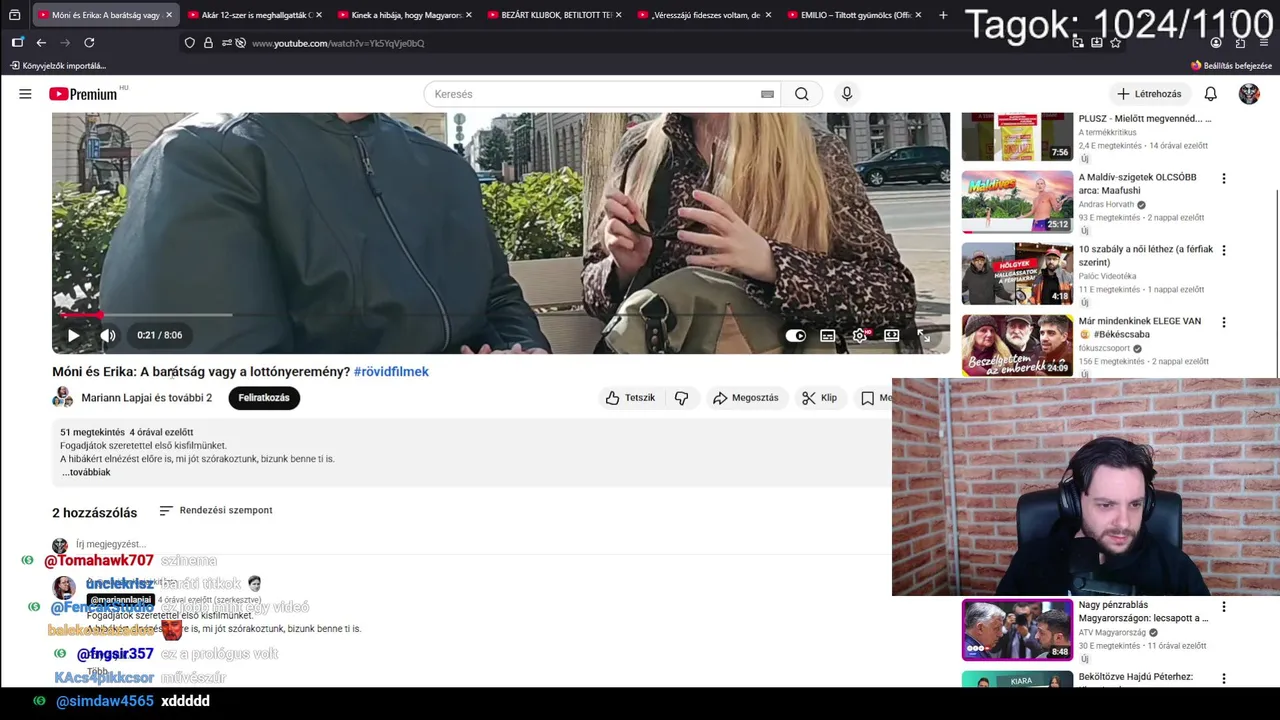Enter fullscreen mode

pyautogui.click(x=924, y=335)
